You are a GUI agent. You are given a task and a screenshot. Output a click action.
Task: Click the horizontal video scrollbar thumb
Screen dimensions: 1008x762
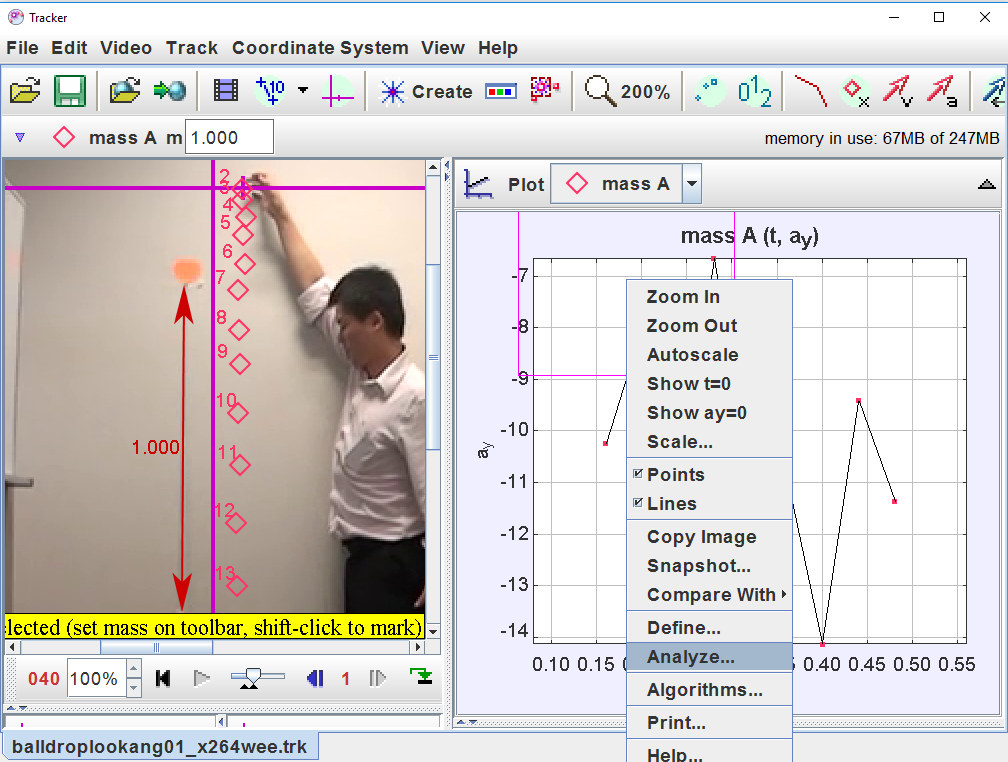tap(156, 647)
